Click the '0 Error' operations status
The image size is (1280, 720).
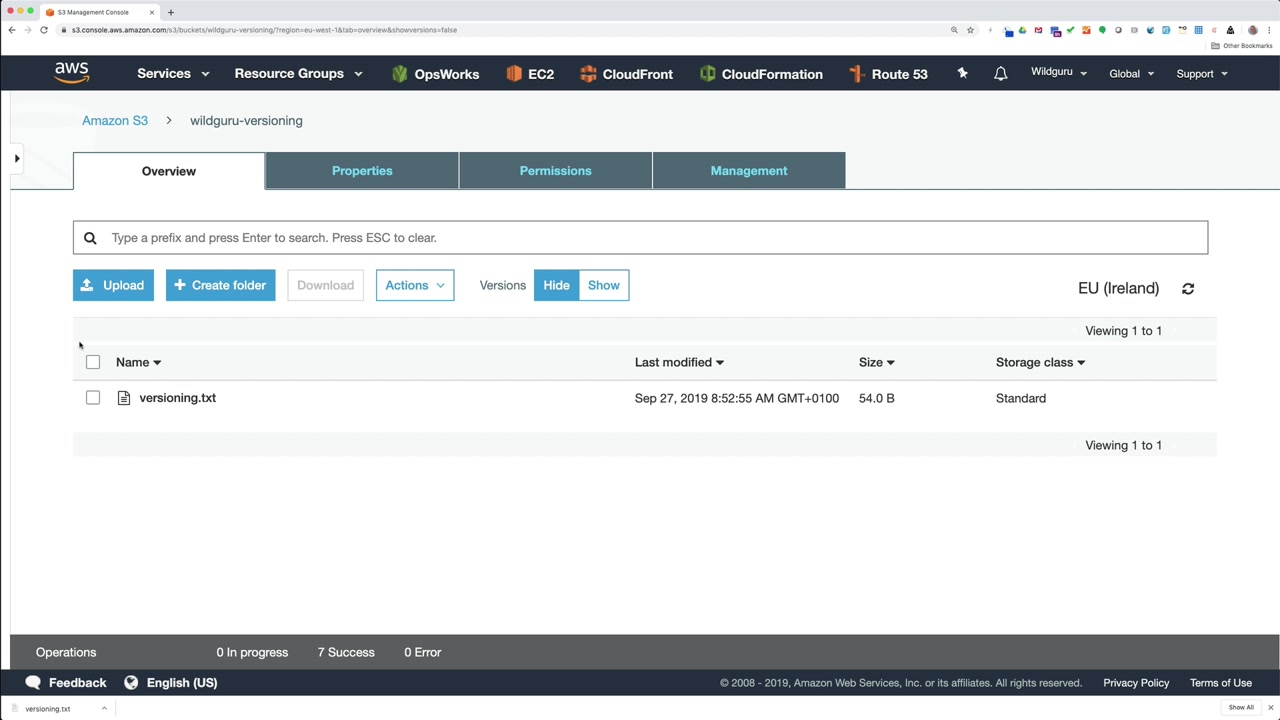423,652
